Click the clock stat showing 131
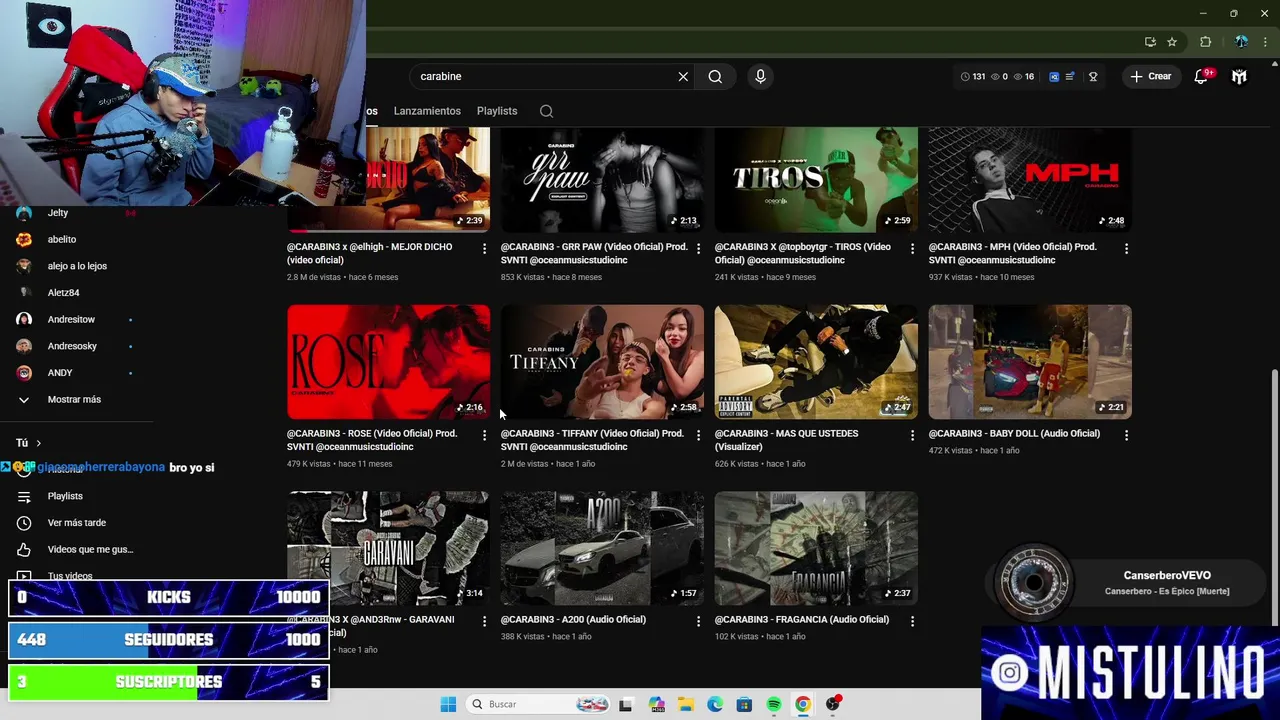This screenshot has width=1280, height=720. (x=972, y=76)
